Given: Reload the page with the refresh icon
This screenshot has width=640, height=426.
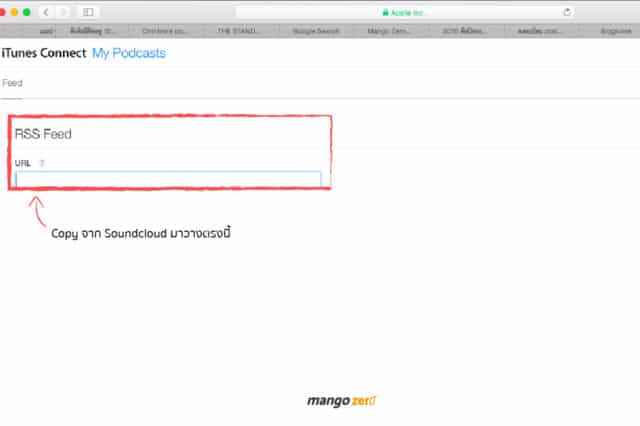Looking at the screenshot, I should (x=567, y=12).
